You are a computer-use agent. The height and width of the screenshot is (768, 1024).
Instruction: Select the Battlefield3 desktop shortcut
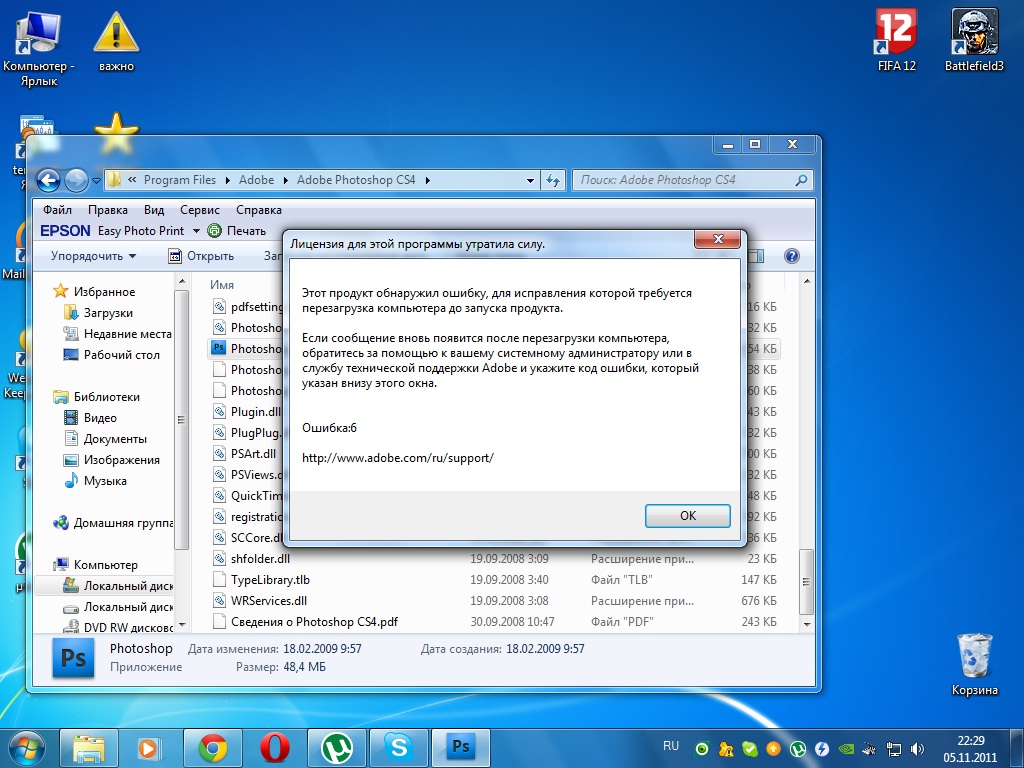(974, 40)
